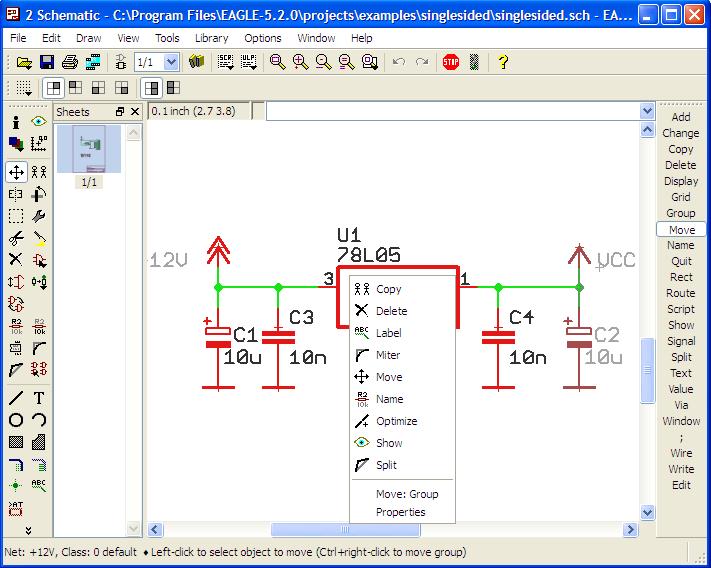Choose the Circle drawing tool
The width and height of the screenshot is (711, 568).
pos(16,420)
